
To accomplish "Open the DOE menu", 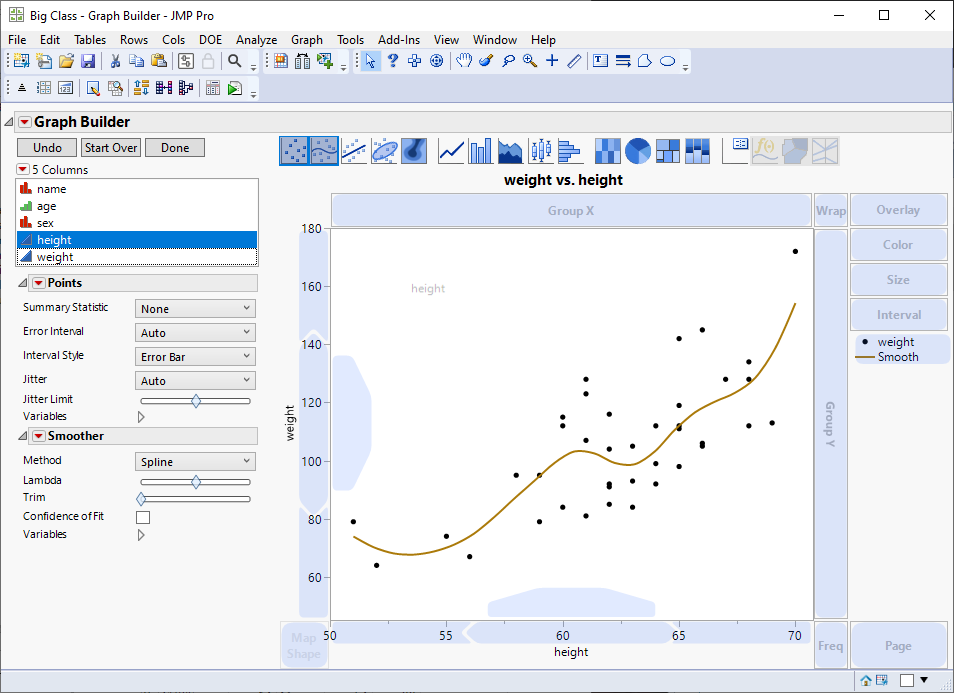I will coord(210,40).
